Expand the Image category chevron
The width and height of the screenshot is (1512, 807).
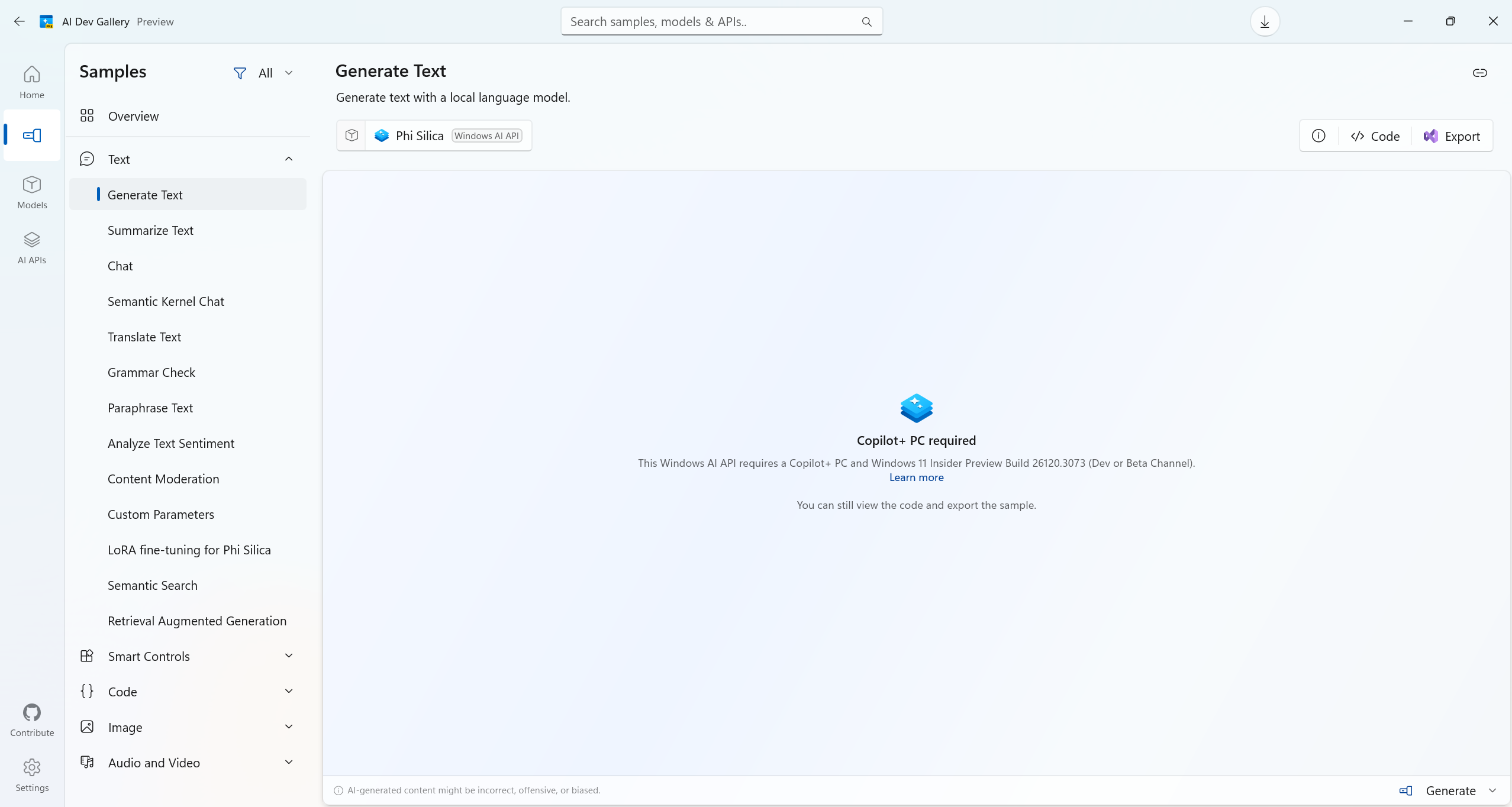pos(289,727)
